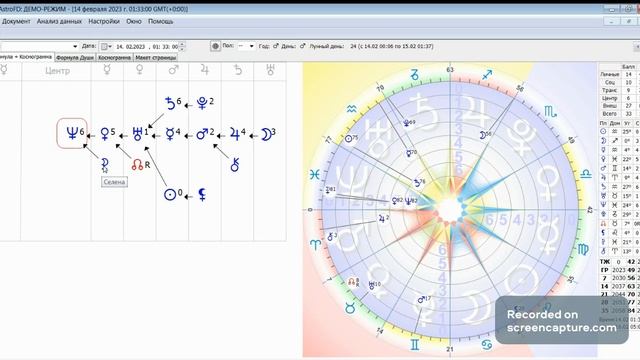640x360 pixels.
Task: Click the round globe button before Пол
Action: pyautogui.click(x=216, y=46)
